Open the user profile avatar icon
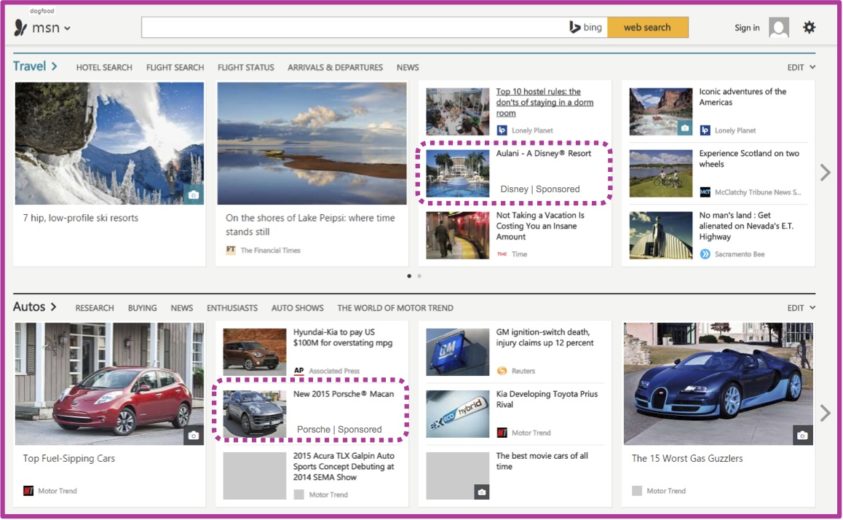843x520 pixels. [778, 27]
